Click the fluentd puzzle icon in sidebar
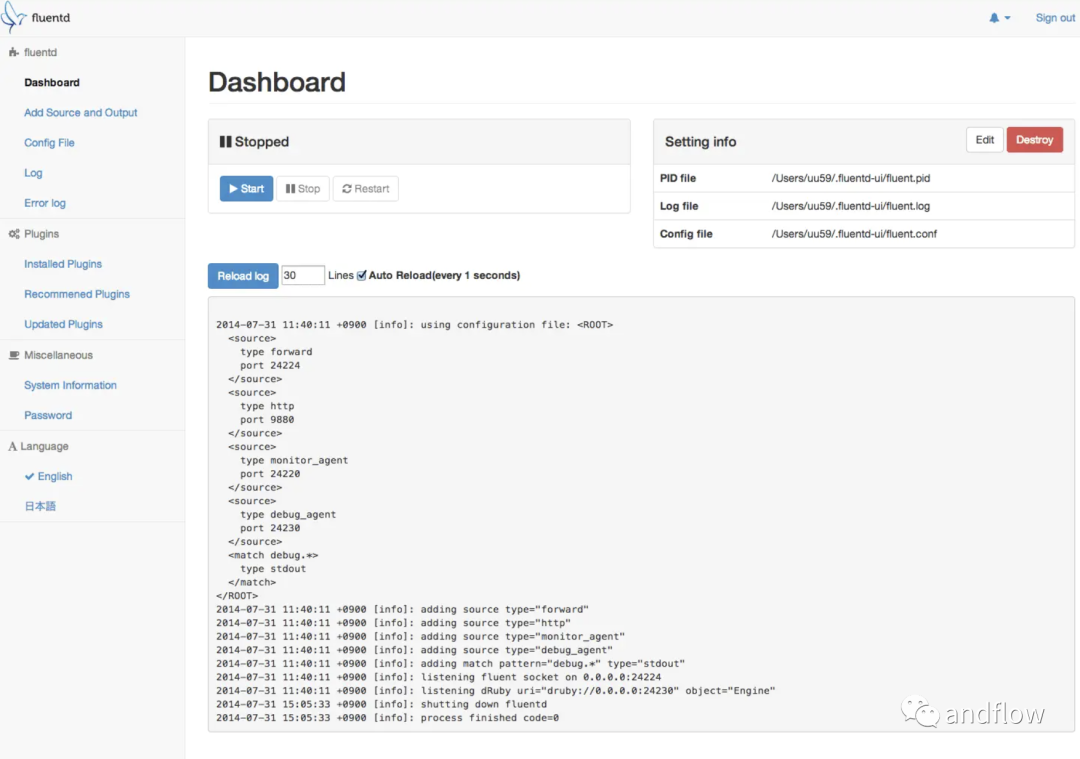The image size is (1080, 759). pos(14,52)
